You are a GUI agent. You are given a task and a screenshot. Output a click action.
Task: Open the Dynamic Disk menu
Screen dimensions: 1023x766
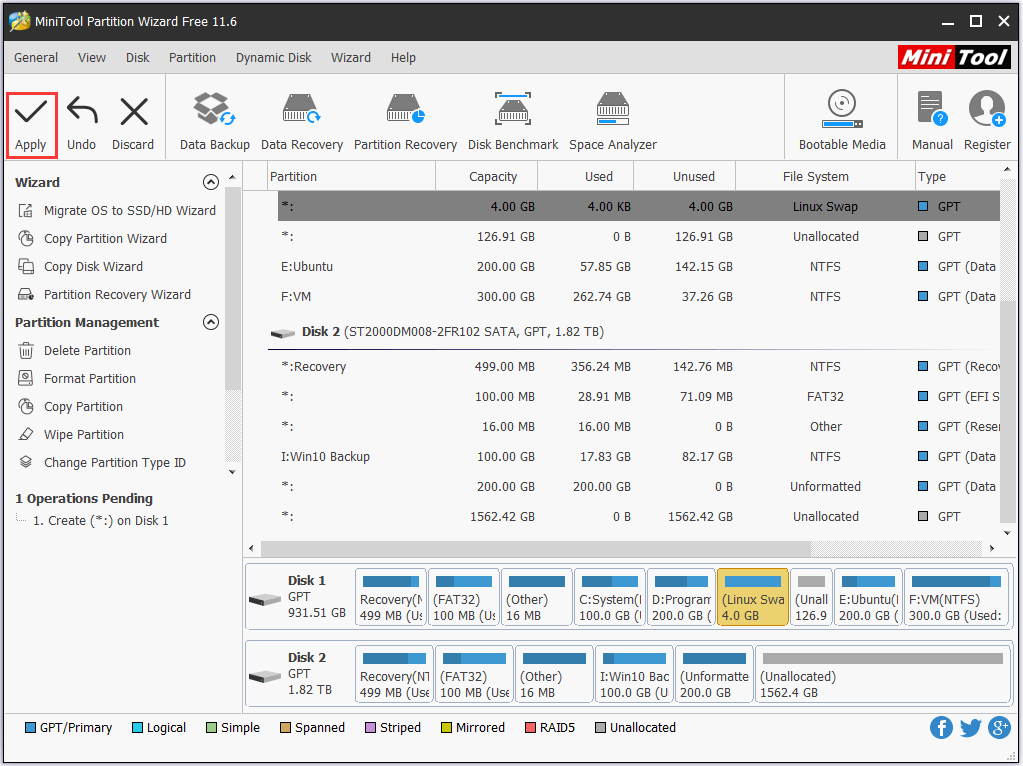point(273,57)
